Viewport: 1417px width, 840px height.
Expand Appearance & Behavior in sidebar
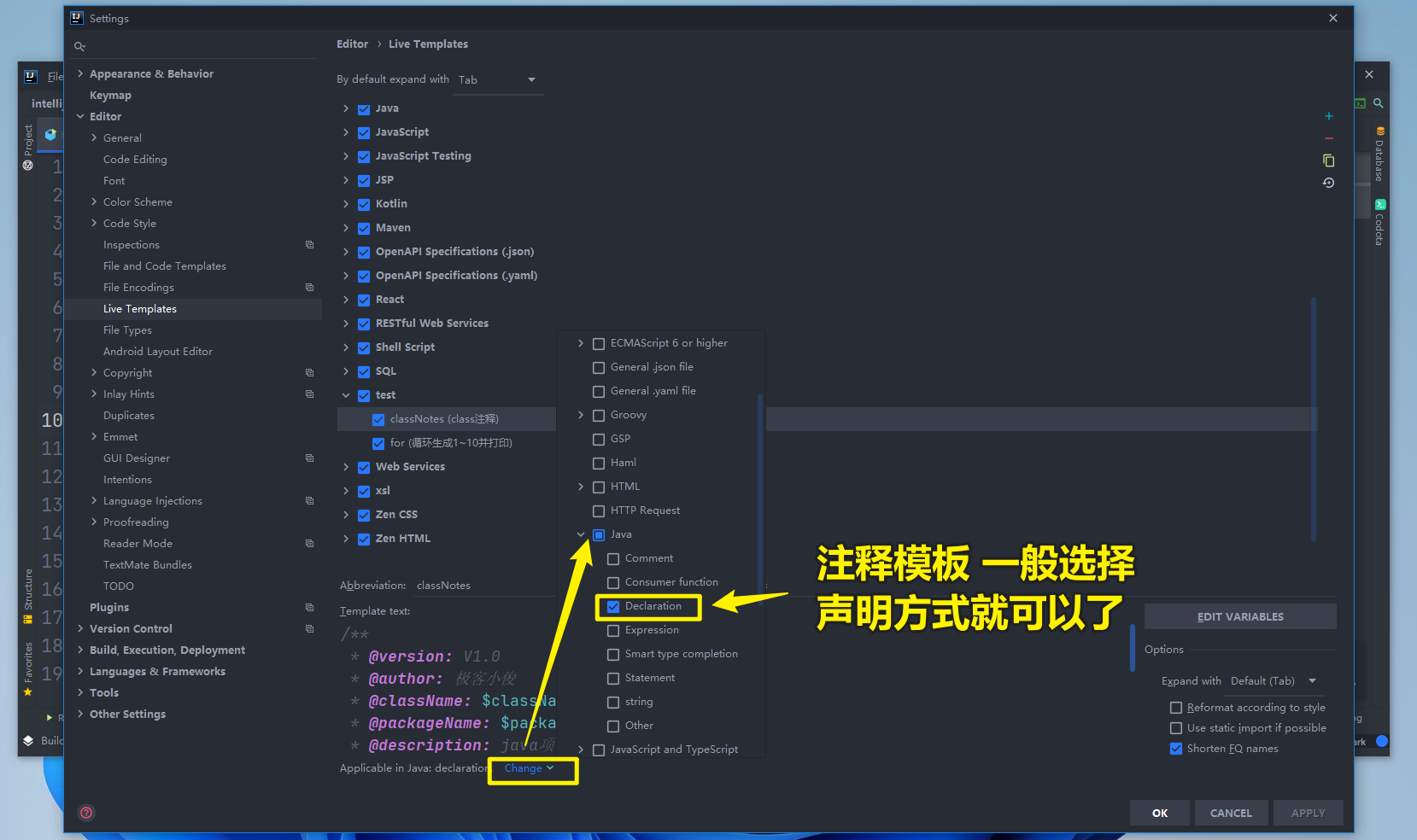coord(80,74)
